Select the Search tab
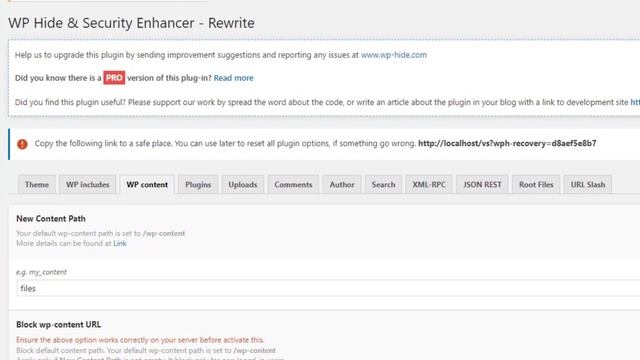Viewport: 640px width, 360px height. 383,184
